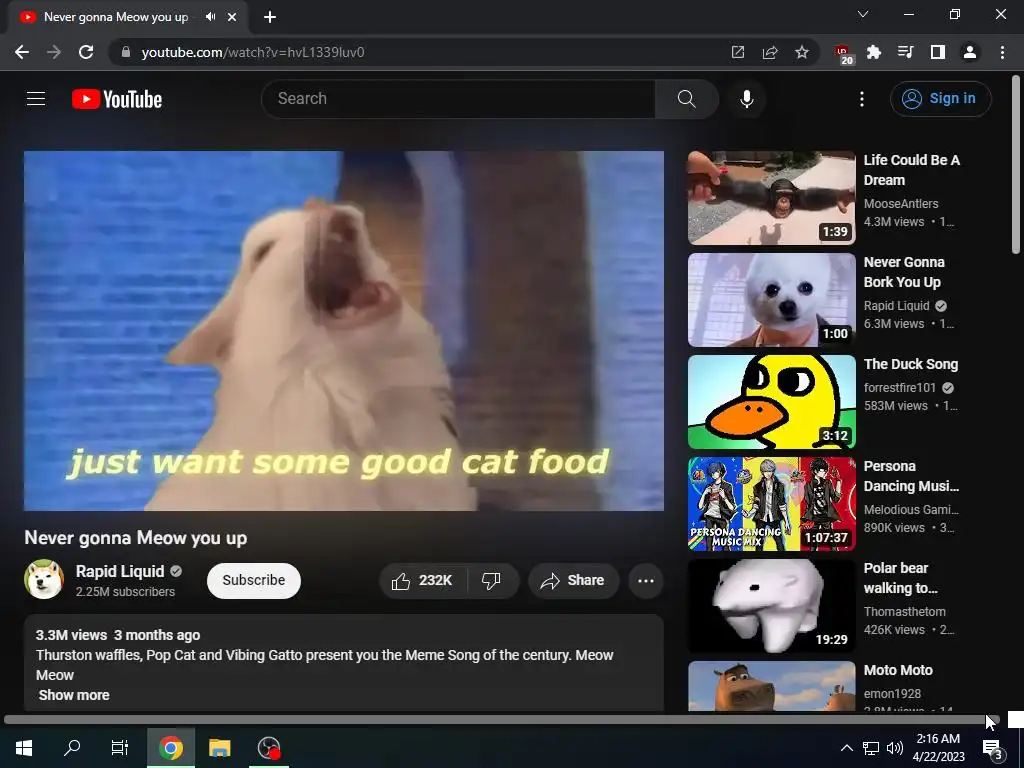Click the address bar URL
Viewport: 1024px width, 768px height.
[x=253, y=52]
